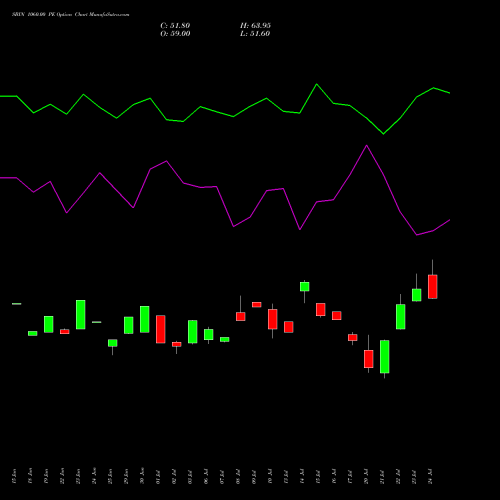Screen dimensions: 500x500
Task: Click the low price value L: 51.60
Action: coord(255,34)
